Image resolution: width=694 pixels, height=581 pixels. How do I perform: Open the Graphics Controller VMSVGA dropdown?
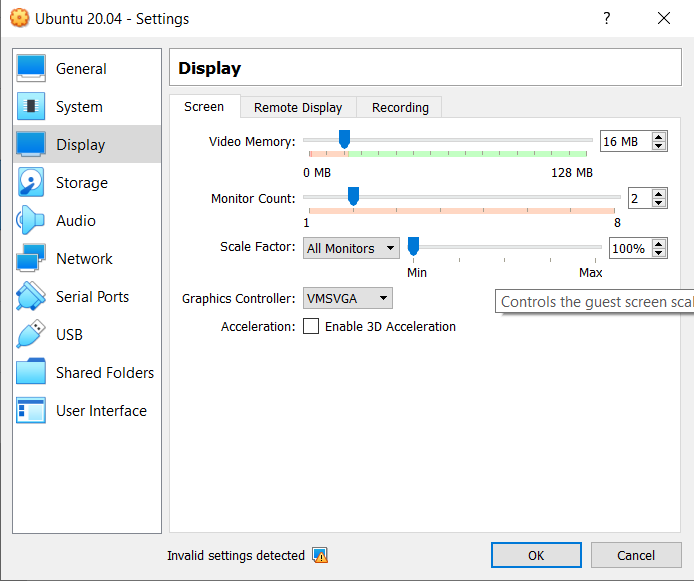coord(347,298)
